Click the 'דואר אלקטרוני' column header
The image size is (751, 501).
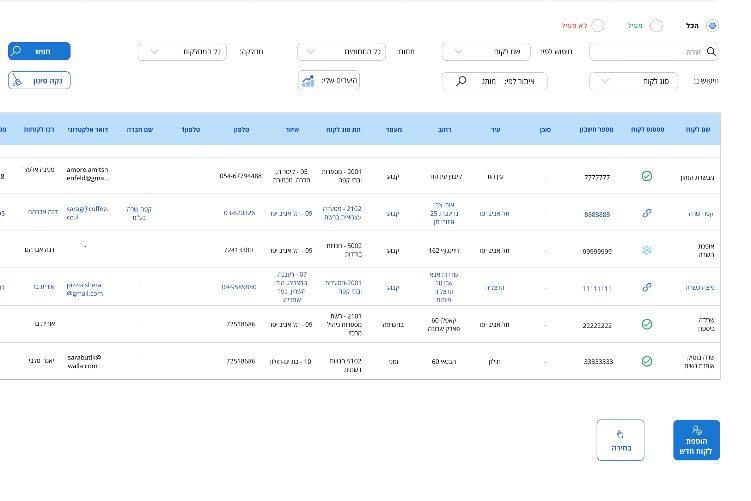(88, 130)
